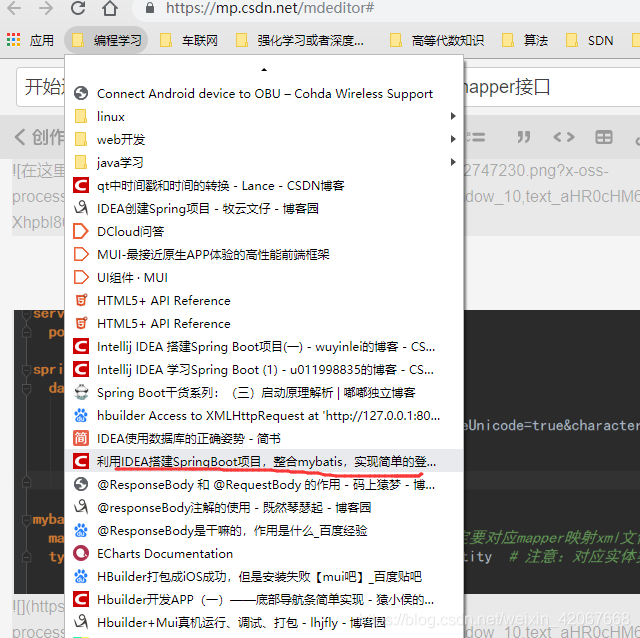Image resolution: width=640 pixels, height=638 pixels.
Task: Open the 高等代数知识 bookmark folder
Action: click(x=437, y=40)
